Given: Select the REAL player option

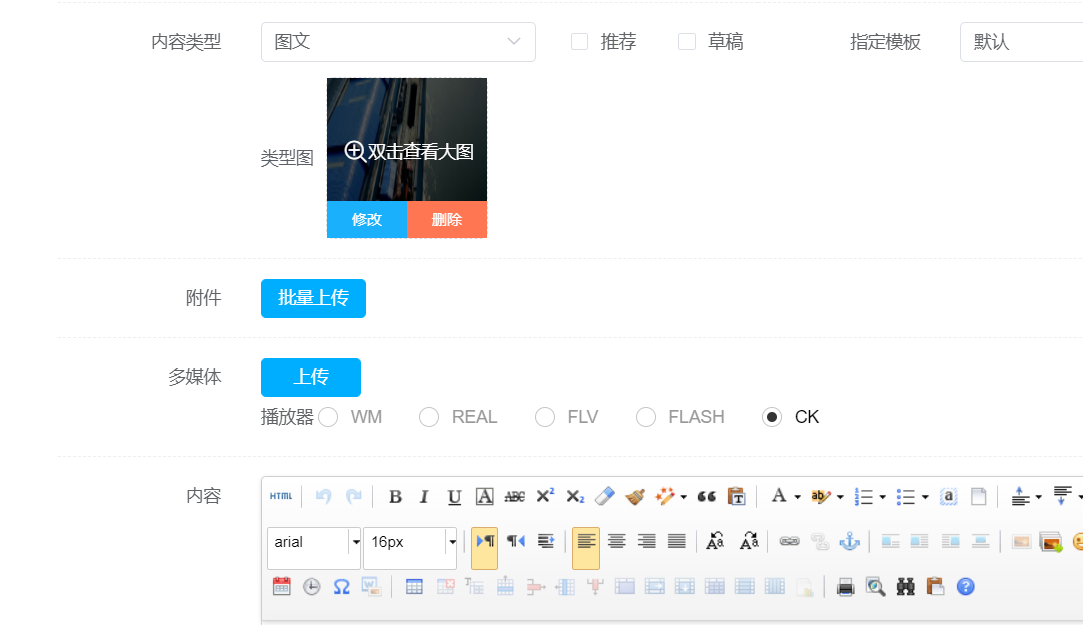Looking at the screenshot, I should (x=429, y=417).
